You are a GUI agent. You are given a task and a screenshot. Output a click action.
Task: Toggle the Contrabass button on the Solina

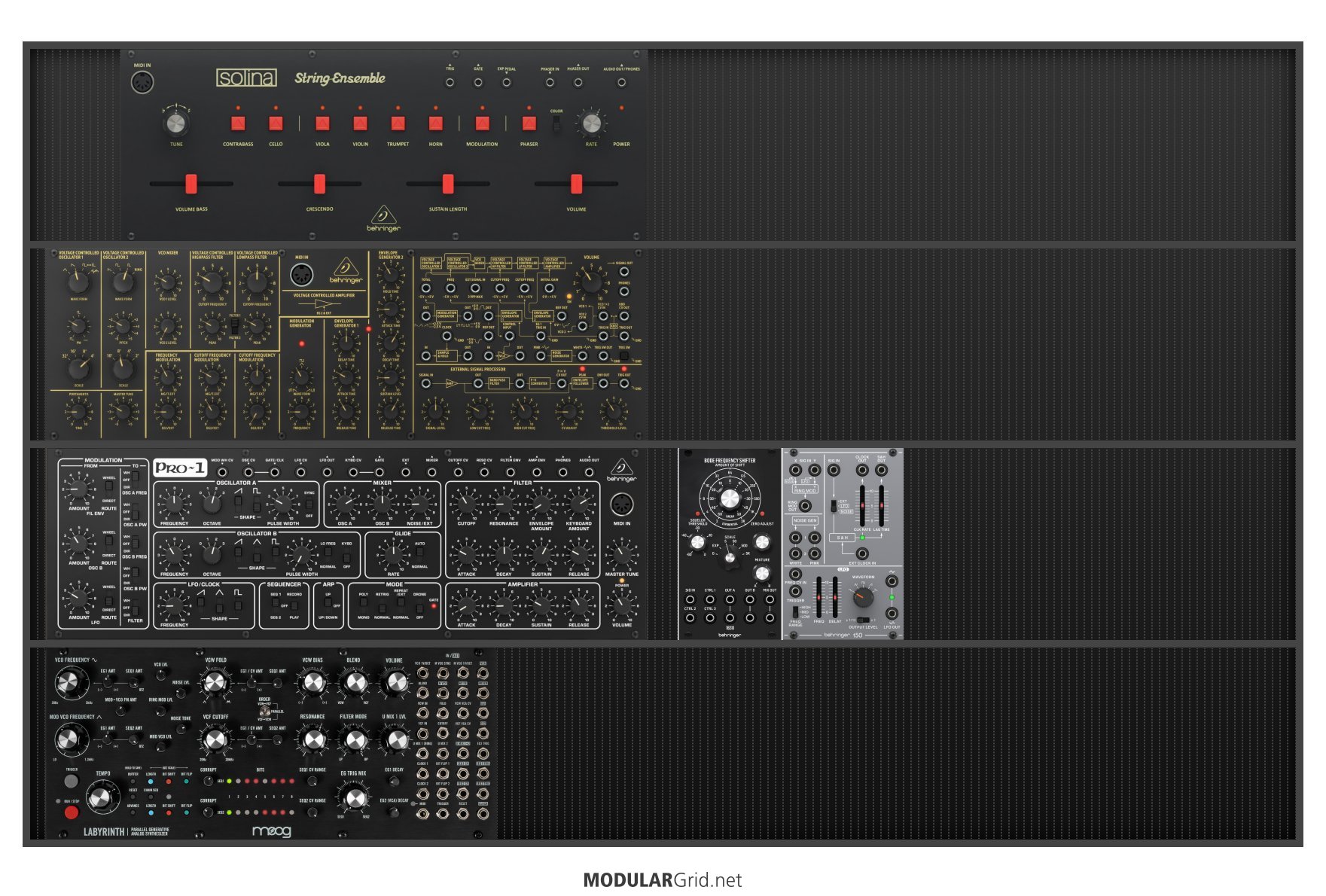pos(238,123)
